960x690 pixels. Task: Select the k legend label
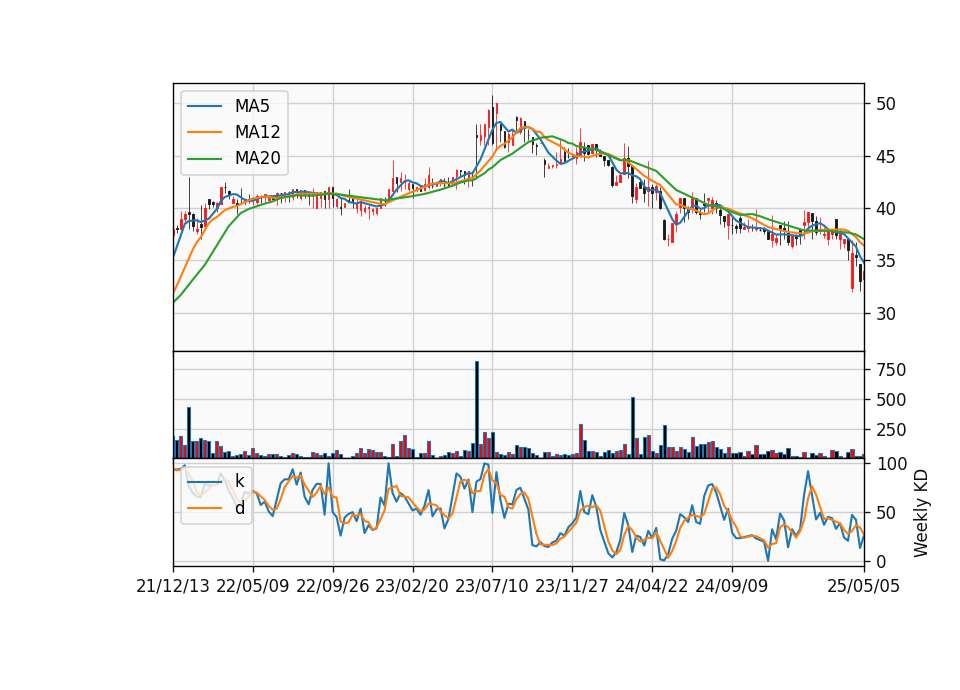tap(239, 481)
